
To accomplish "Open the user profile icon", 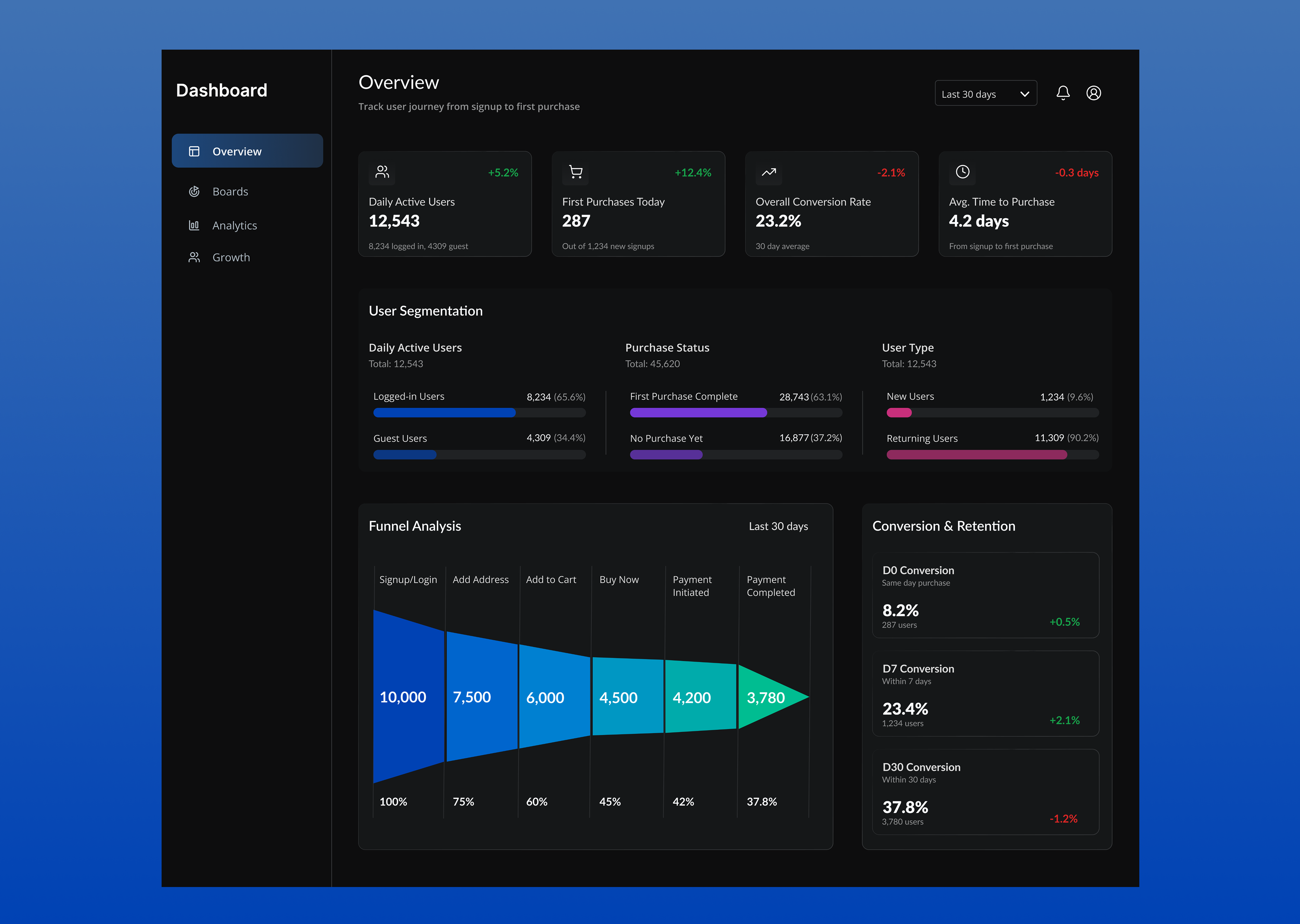I will point(1093,93).
